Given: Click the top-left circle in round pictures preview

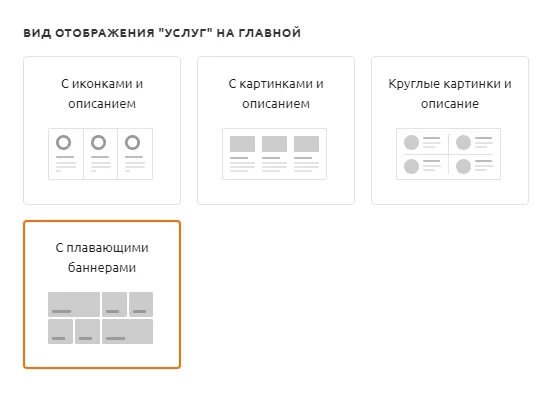Looking at the screenshot, I should [411, 143].
